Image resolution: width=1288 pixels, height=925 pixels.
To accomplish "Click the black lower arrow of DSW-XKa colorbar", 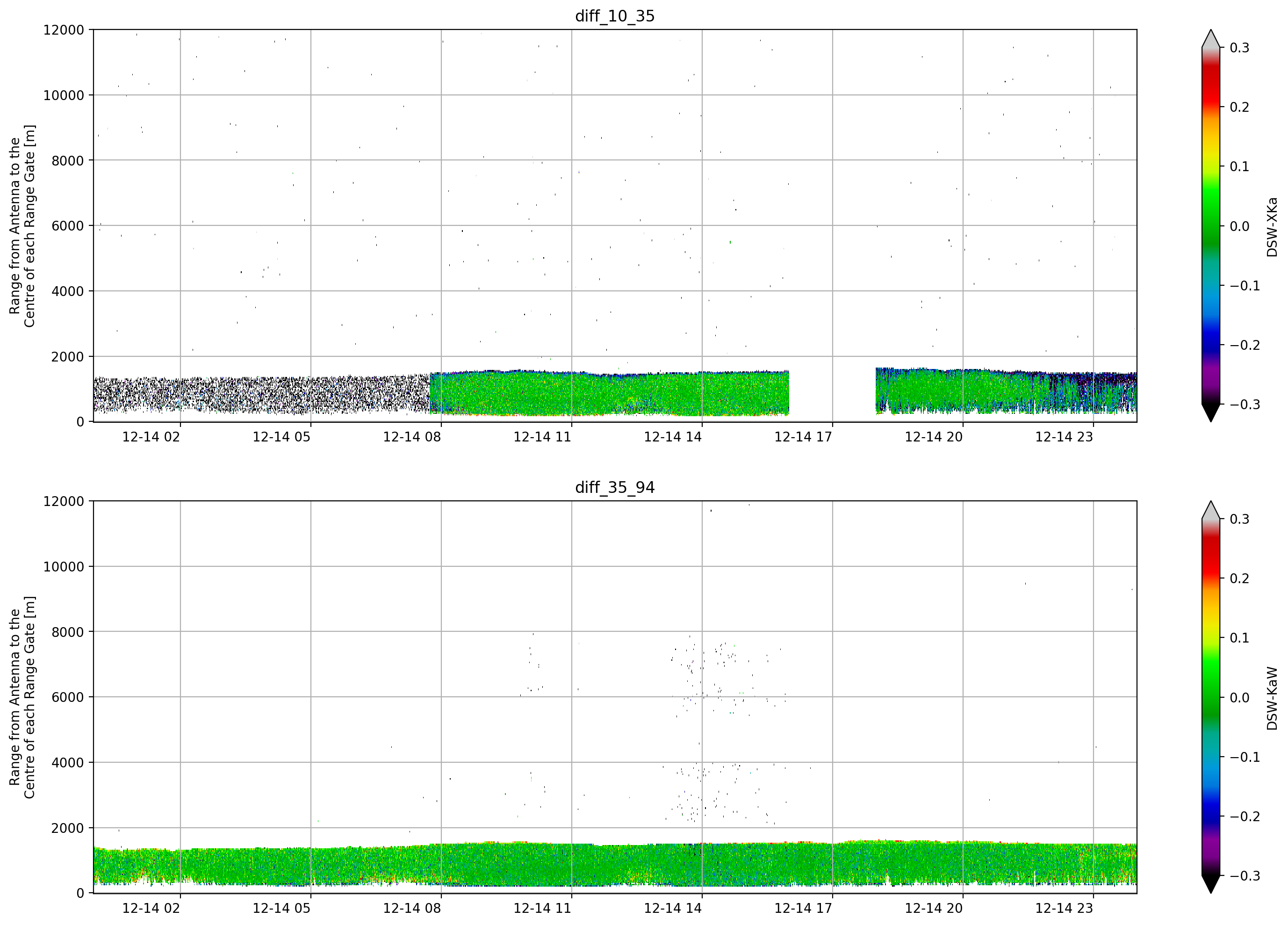I will [x=1211, y=412].
